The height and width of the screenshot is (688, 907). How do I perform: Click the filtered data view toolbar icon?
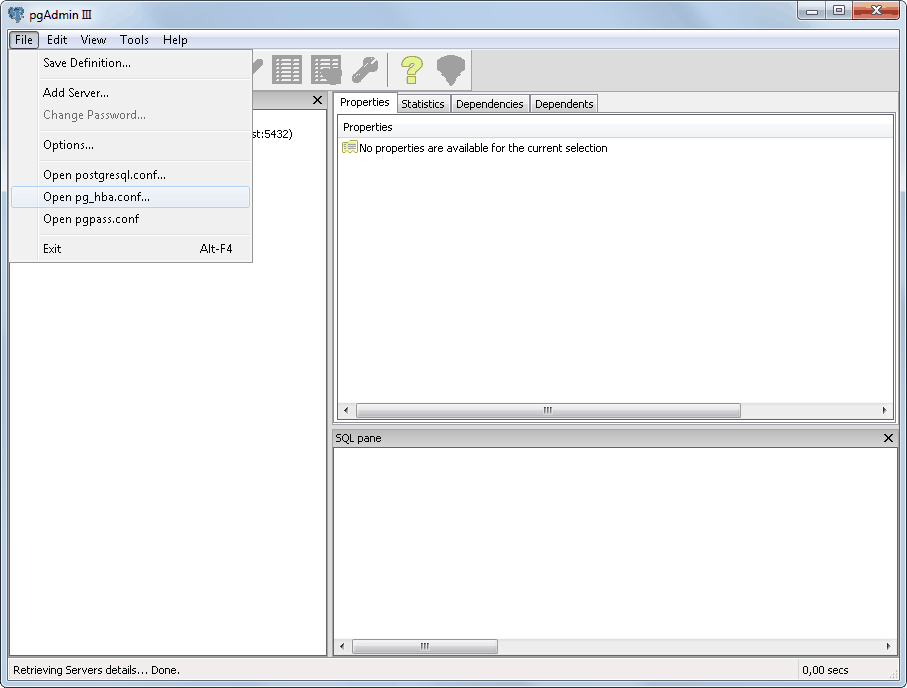[326, 70]
